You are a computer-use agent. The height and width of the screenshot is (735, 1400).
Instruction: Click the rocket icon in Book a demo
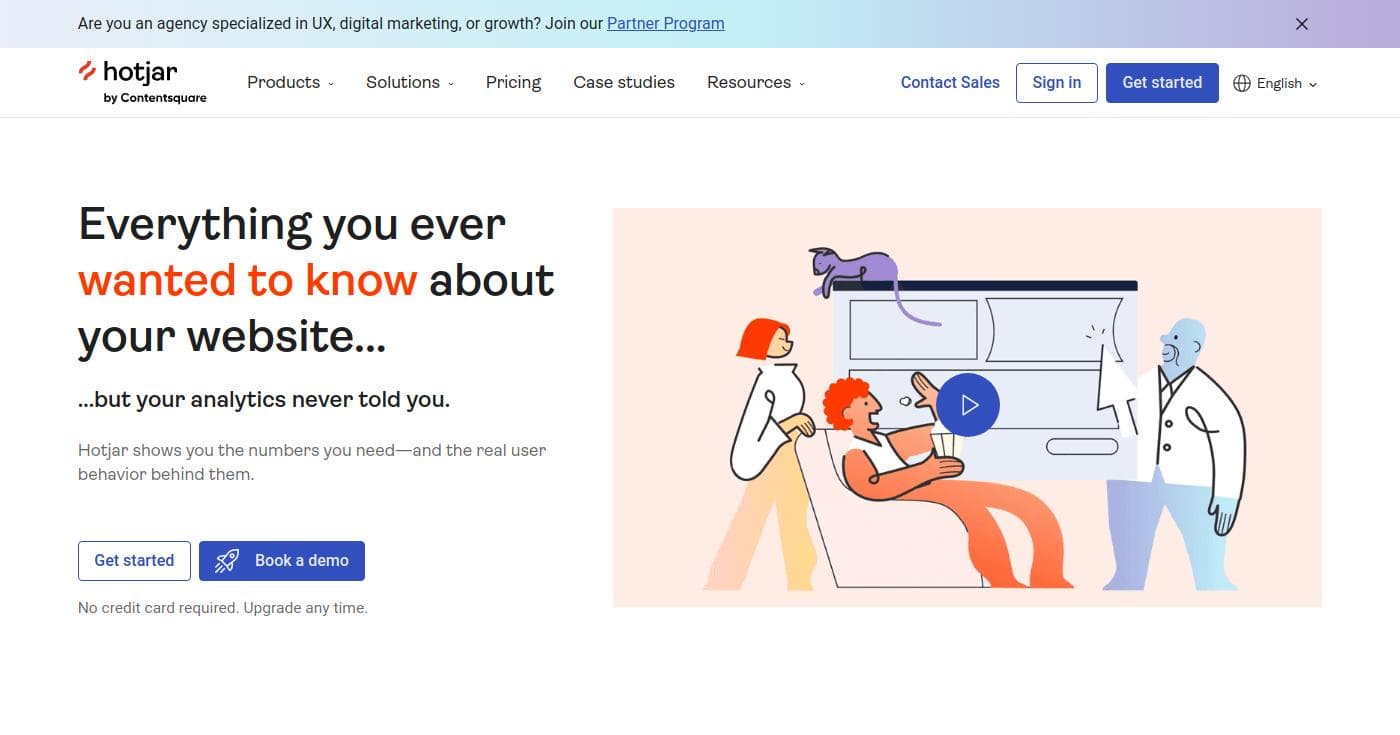pyautogui.click(x=227, y=561)
